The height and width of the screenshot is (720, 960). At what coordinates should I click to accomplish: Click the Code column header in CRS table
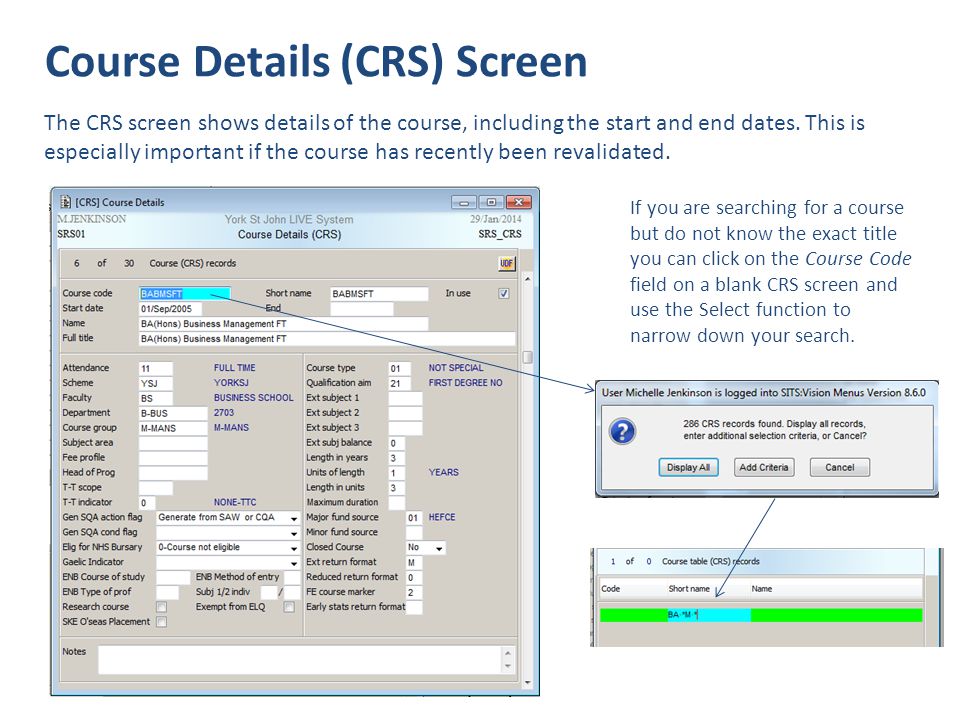point(611,589)
